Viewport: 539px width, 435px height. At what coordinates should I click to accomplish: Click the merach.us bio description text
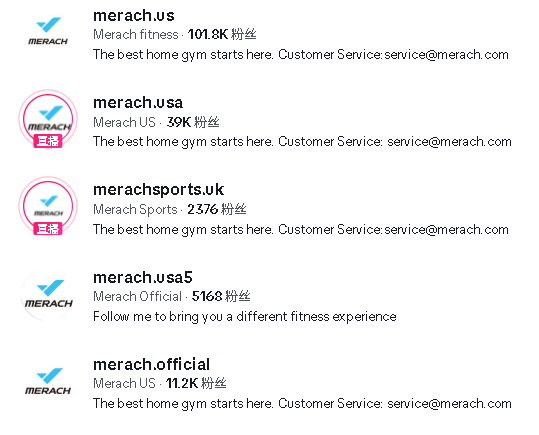coord(301,55)
